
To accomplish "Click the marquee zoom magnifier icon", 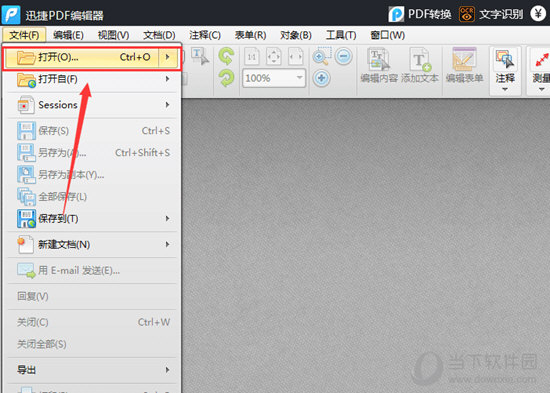I will [321, 56].
